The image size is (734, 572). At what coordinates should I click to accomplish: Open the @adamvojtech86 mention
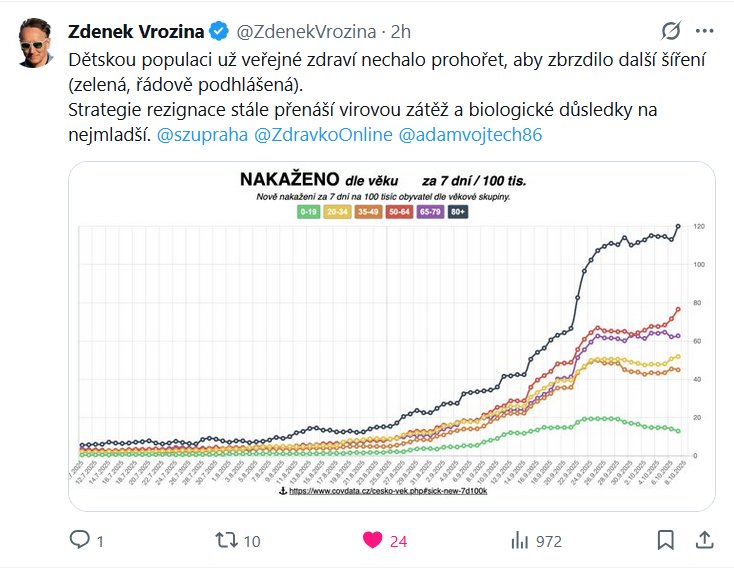(471, 133)
